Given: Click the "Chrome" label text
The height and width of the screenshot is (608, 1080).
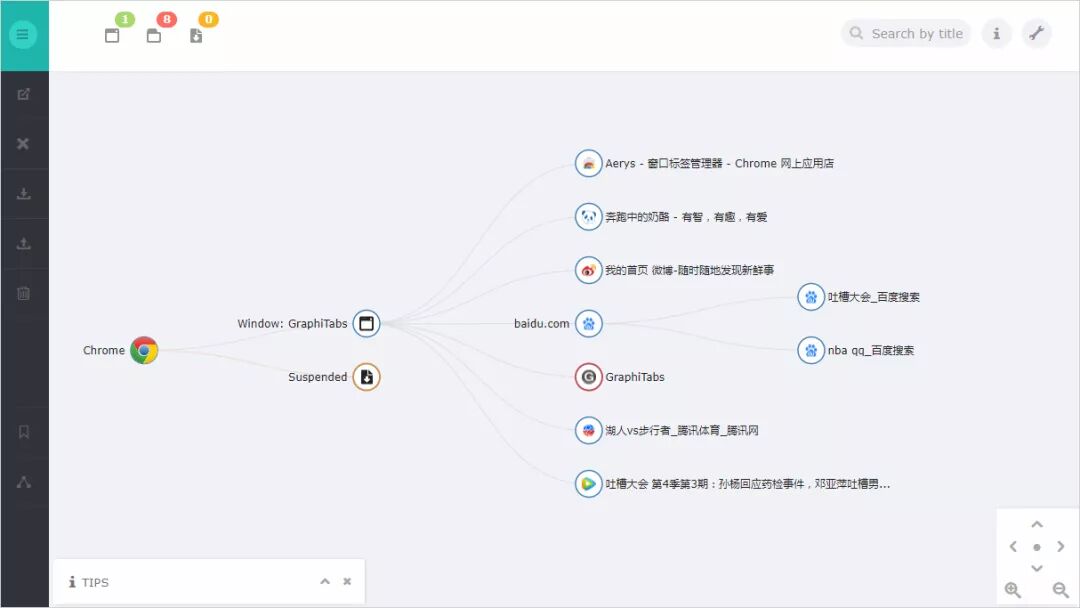Looking at the screenshot, I should coord(104,350).
